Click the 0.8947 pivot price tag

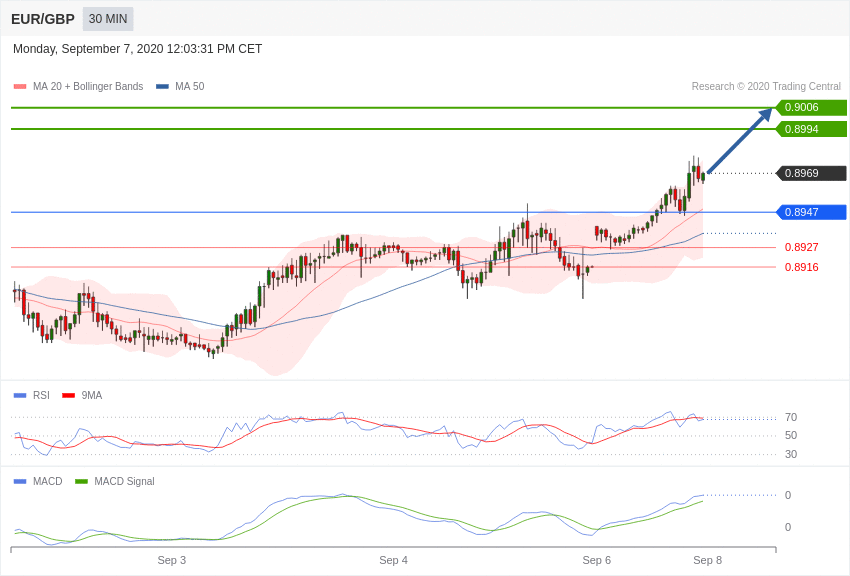(811, 212)
